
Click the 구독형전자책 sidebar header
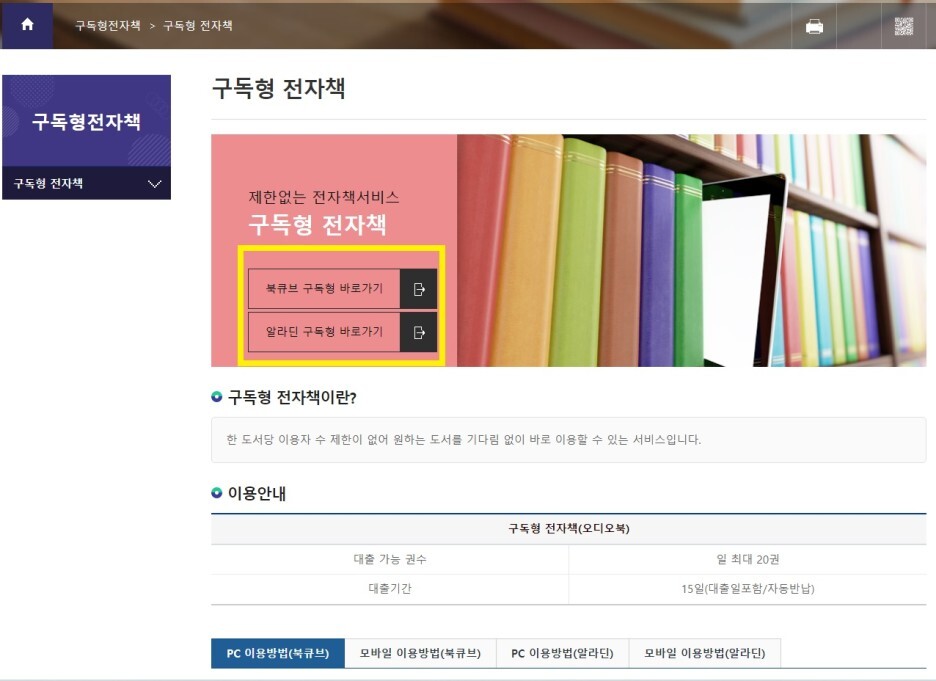tap(87, 121)
